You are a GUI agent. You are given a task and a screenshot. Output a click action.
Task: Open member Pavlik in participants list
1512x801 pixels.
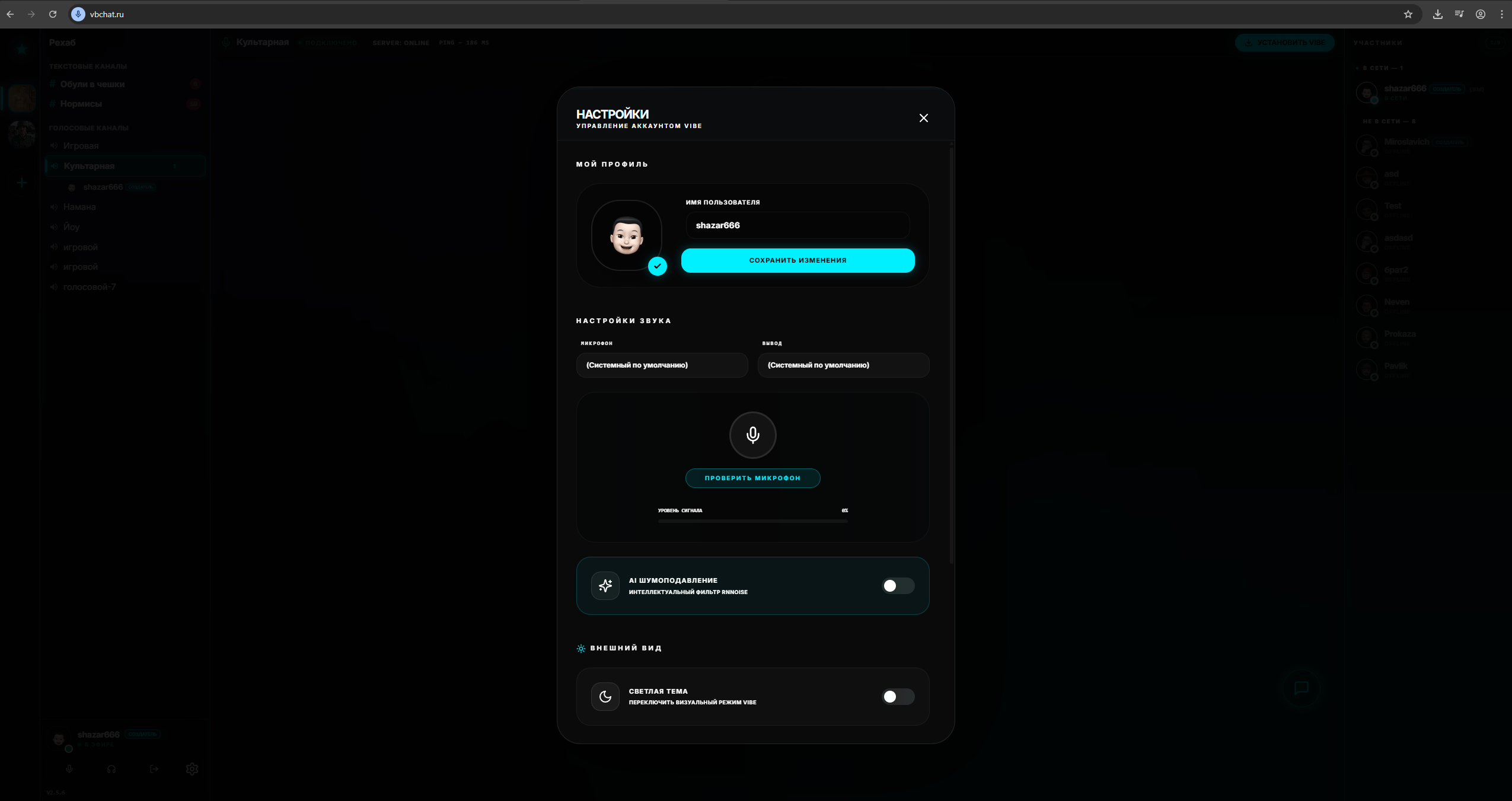pyautogui.click(x=1427, y=370)
